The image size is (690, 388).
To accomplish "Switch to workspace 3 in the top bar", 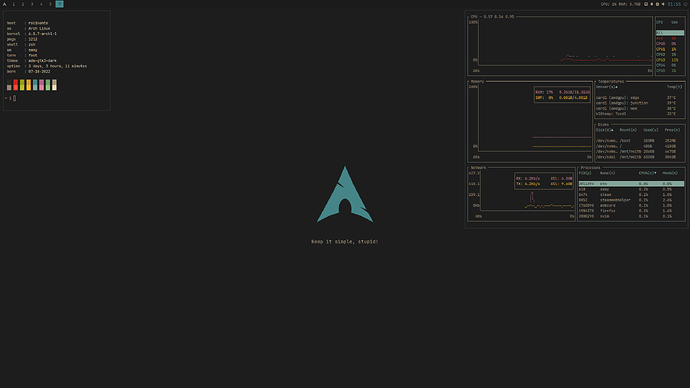I will (32, 4).
